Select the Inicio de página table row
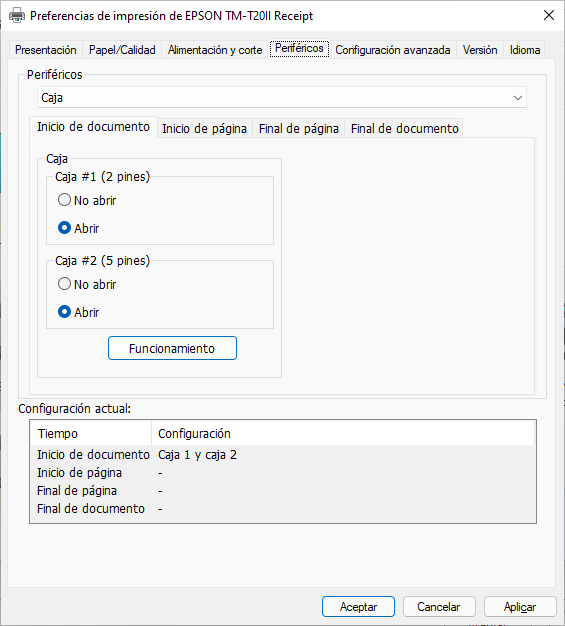 click(x=283, y=473)
